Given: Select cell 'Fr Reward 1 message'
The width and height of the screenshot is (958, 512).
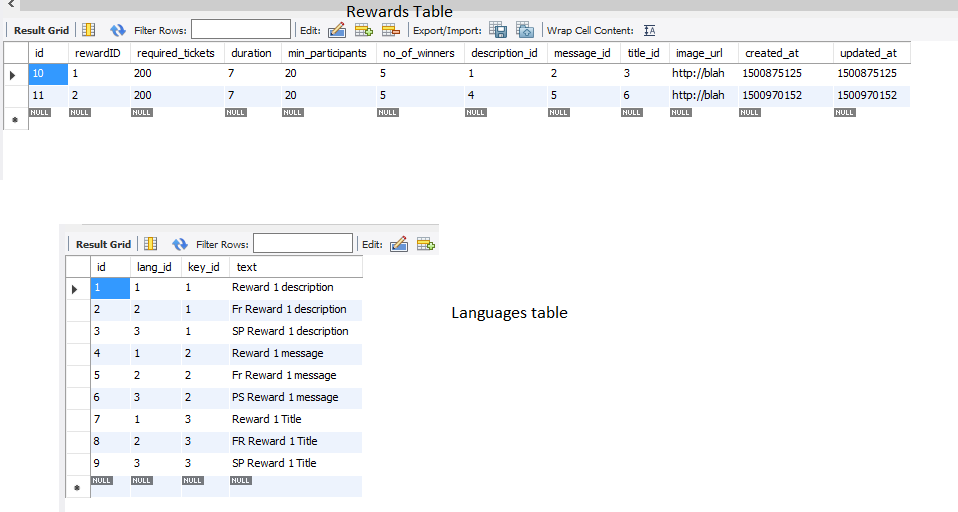Looking at the screenshot, I should click(296, 376).
